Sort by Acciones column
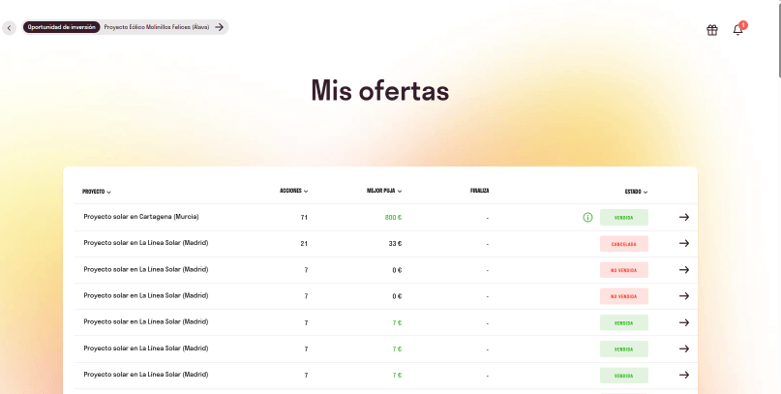781x394 pixels. pyautogui.click(x=294, y=191)
